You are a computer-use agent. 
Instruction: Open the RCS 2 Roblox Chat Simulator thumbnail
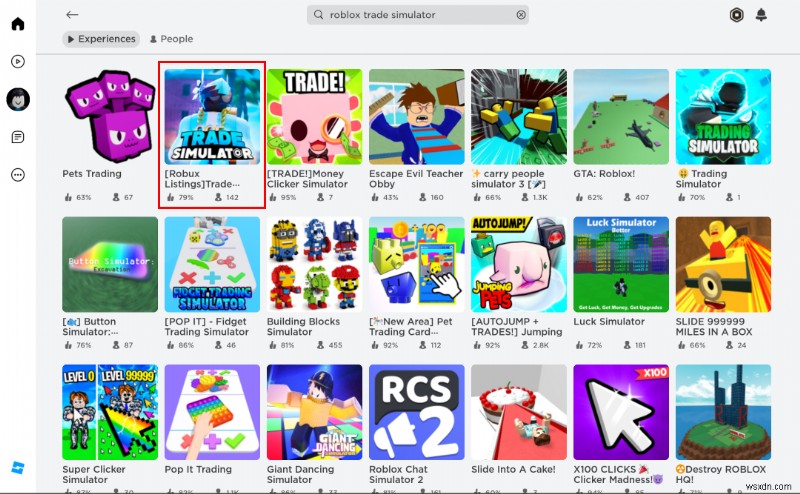click(x=417, y=412)
